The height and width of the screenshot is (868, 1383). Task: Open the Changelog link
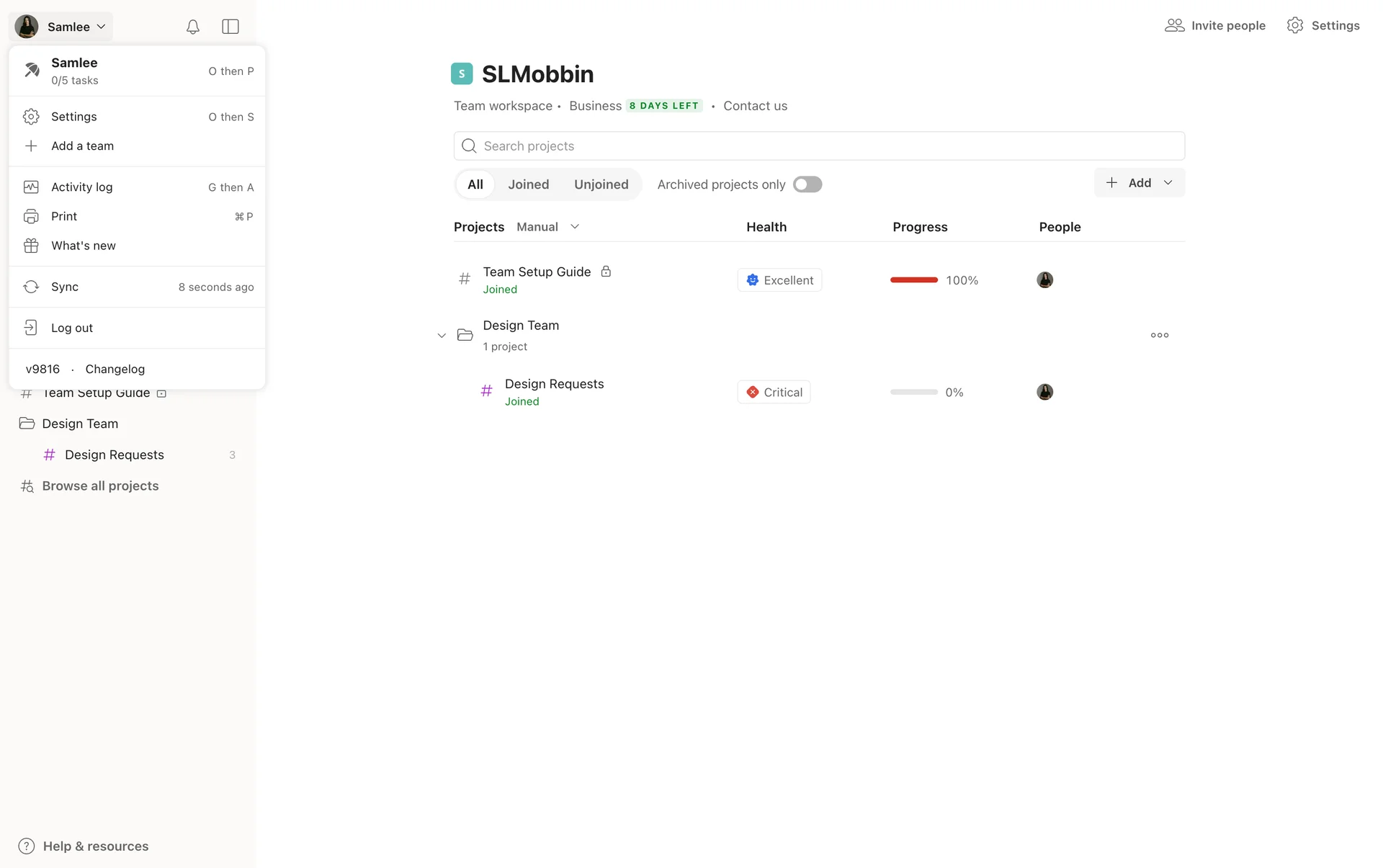pos(115,369)
